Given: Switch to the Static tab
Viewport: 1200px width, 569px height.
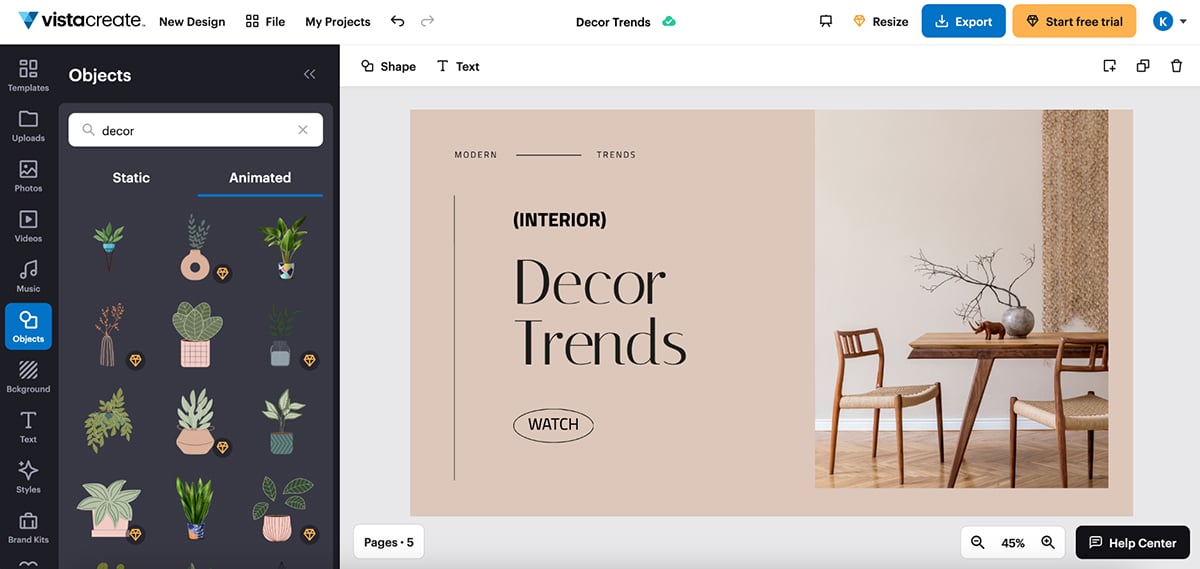Looking at the screenshot, I should [131, 178].
